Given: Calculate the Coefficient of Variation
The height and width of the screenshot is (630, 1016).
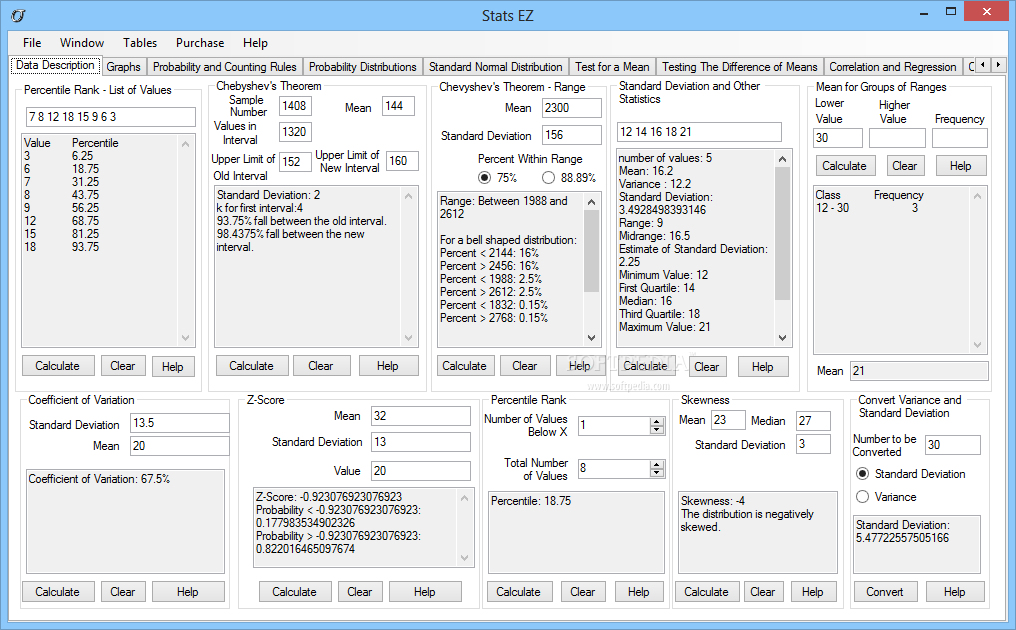Looking at the screenshot, I should coord(58,592).
